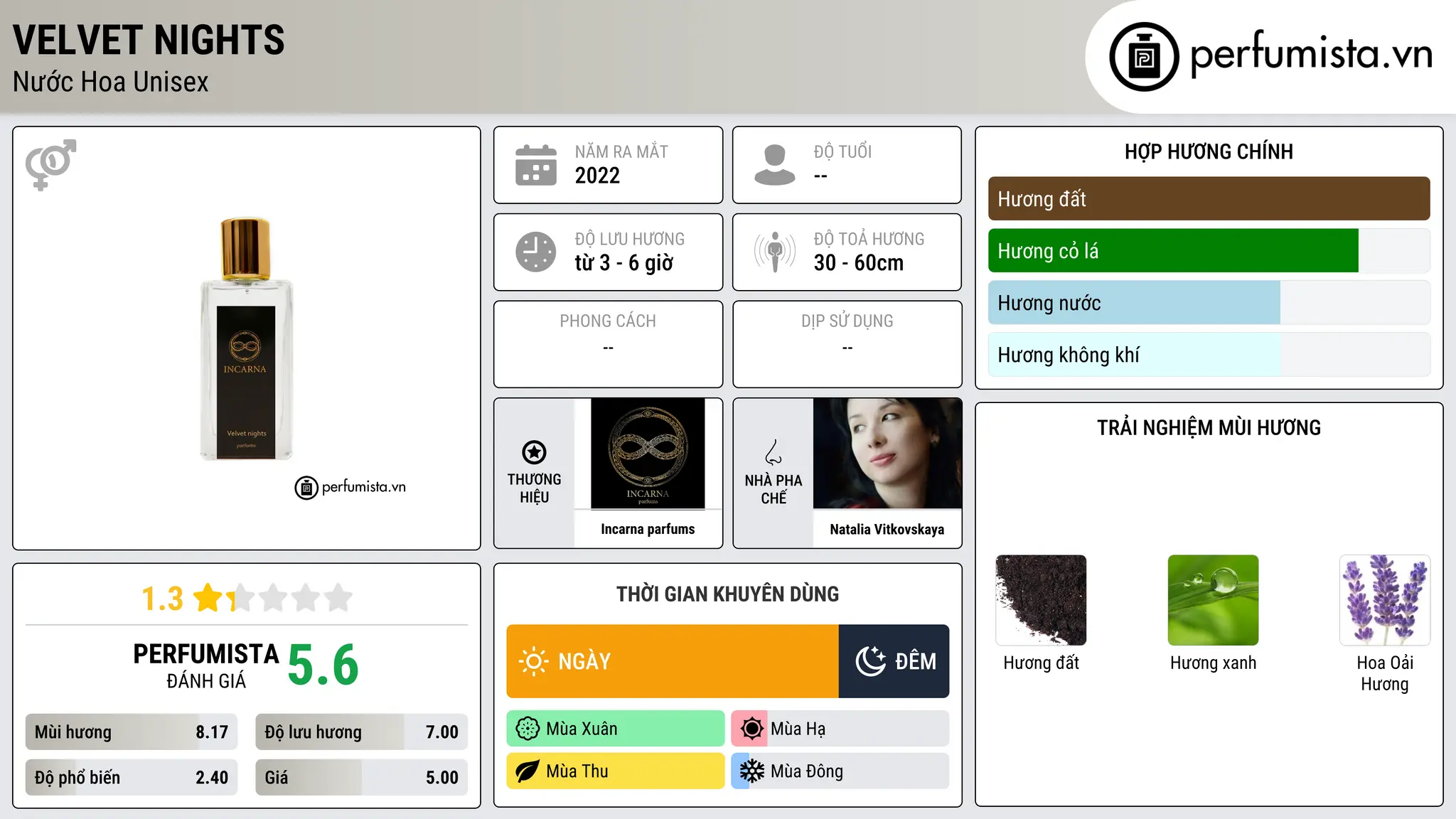The height and width of the screenshot is (819, 1456).
Task: Click the star badge icon above Thương hiệu
Action: tap(534, 452)
